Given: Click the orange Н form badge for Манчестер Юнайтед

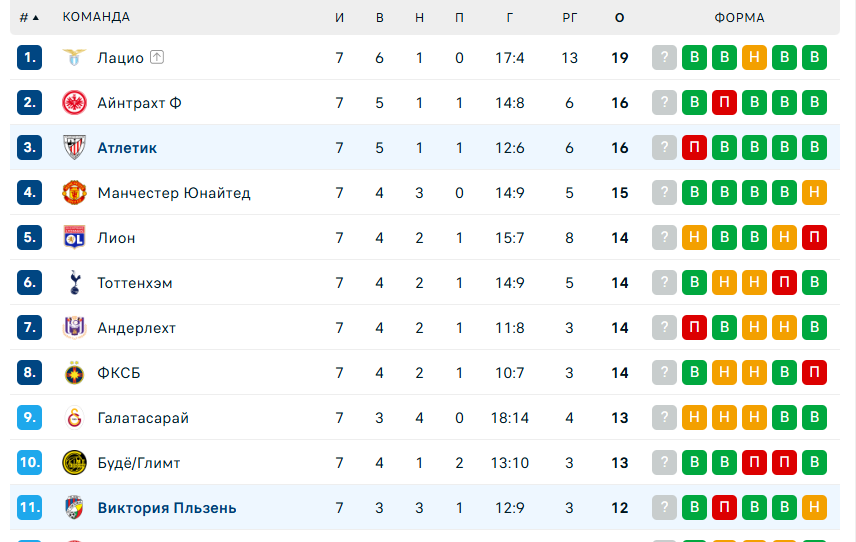Looking at the screenshot, I should 815,193.
